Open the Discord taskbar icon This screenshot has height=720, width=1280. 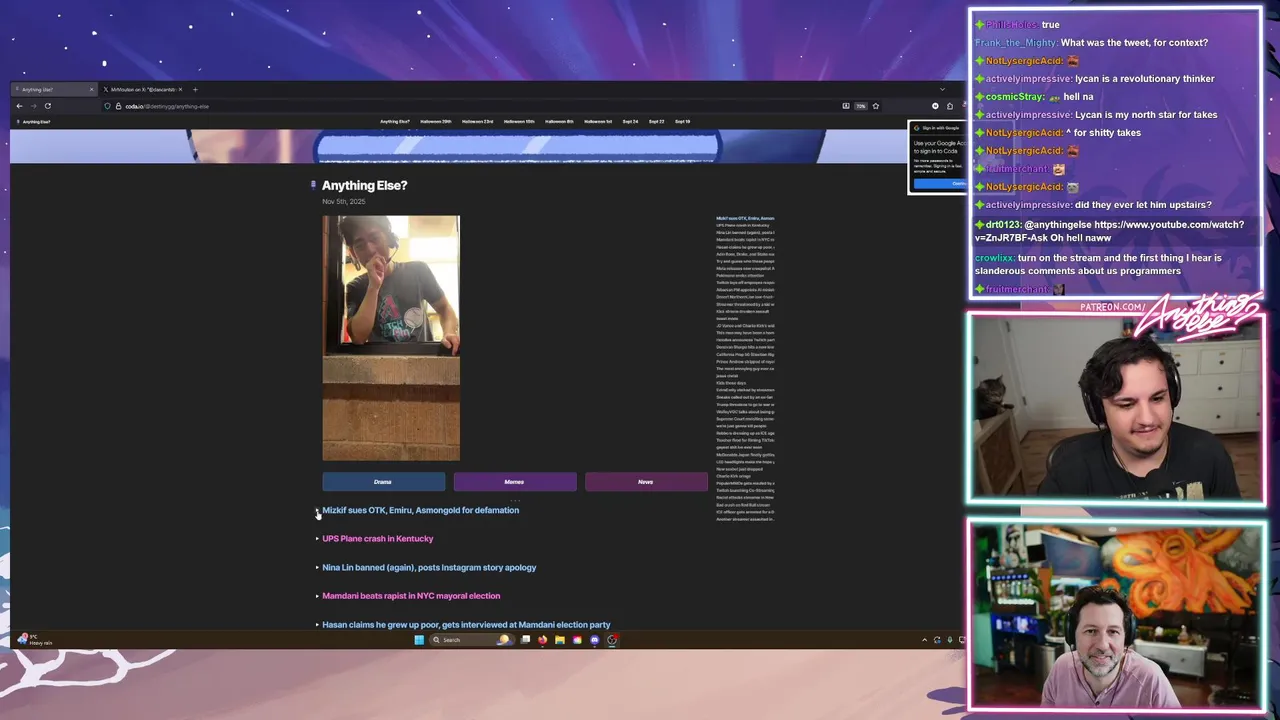[595, 640]
